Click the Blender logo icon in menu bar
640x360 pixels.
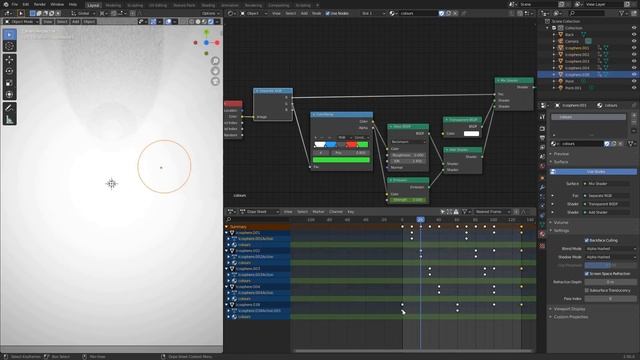point(5,4)
